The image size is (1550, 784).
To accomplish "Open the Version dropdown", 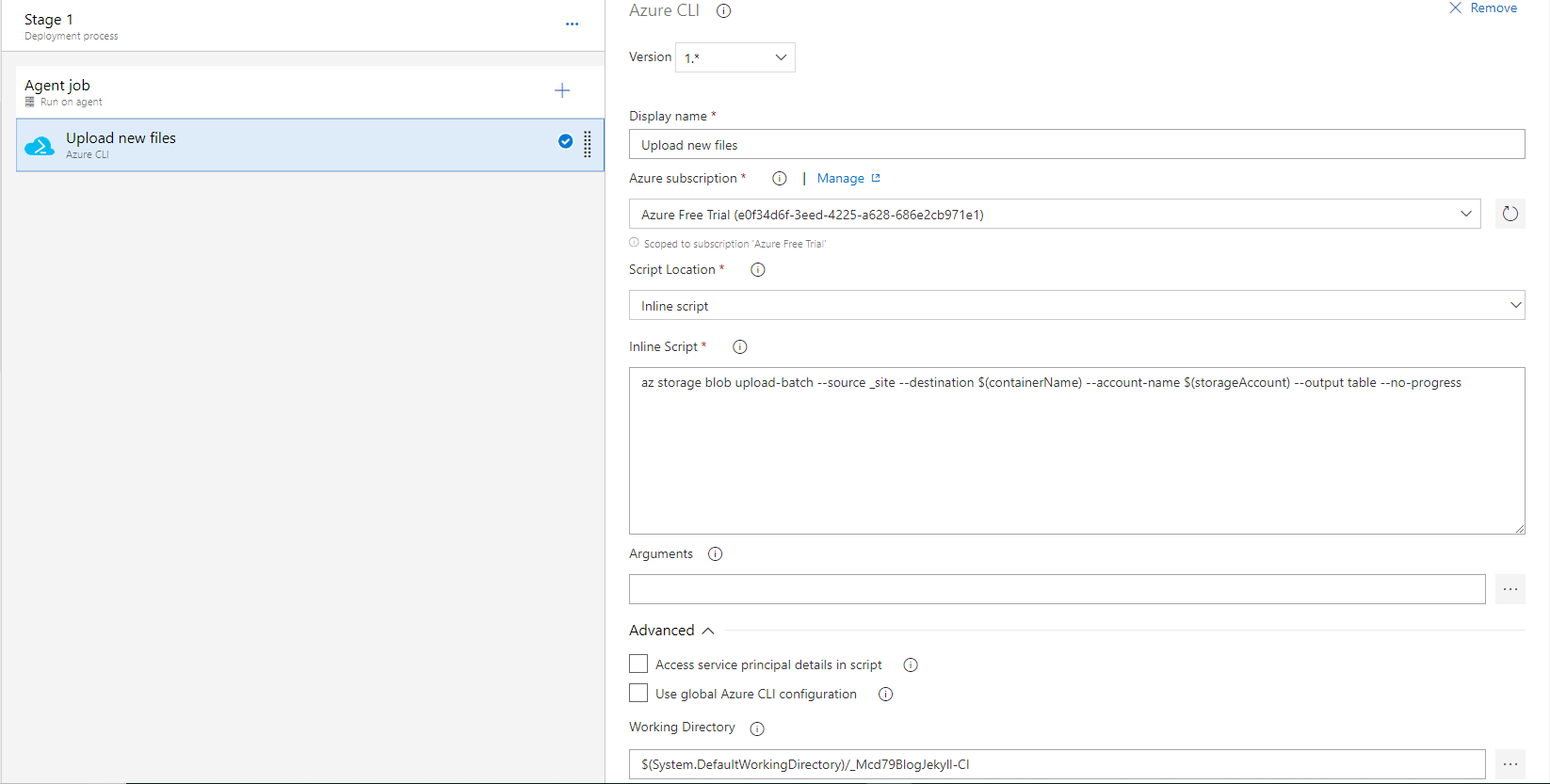I will [735, 57].
